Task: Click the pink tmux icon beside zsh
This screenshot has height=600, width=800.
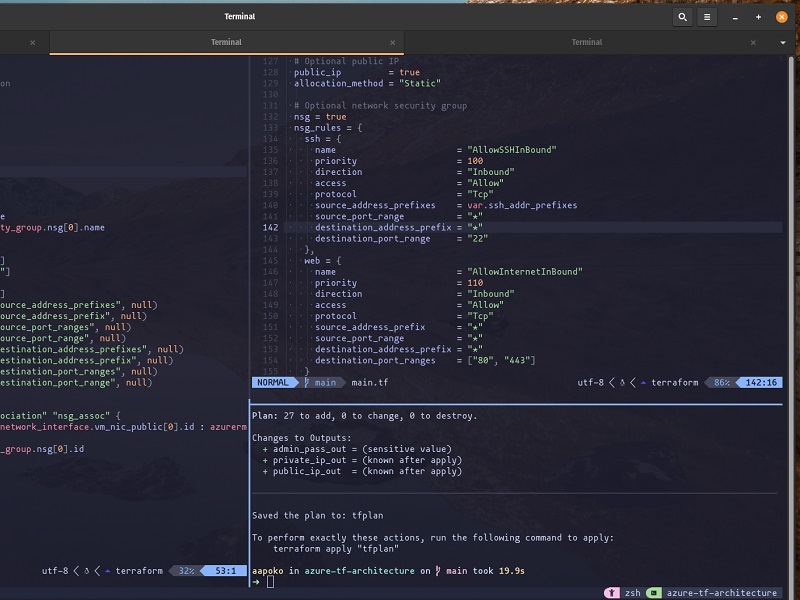Action: 612,593
